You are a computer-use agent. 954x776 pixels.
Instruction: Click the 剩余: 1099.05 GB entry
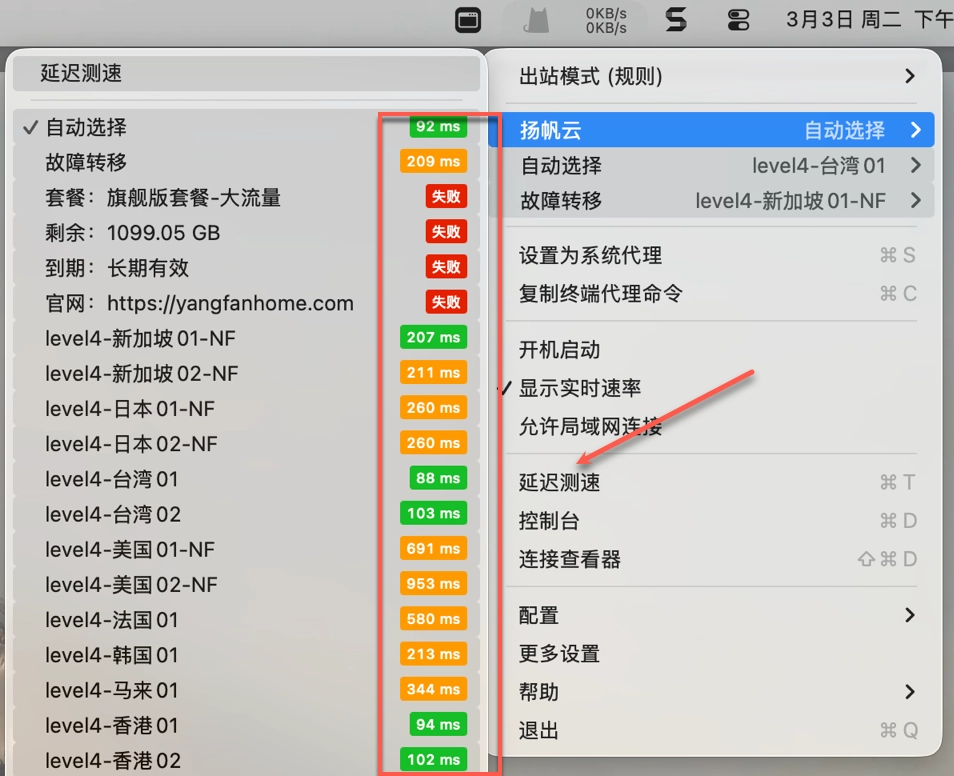[246, 233]
